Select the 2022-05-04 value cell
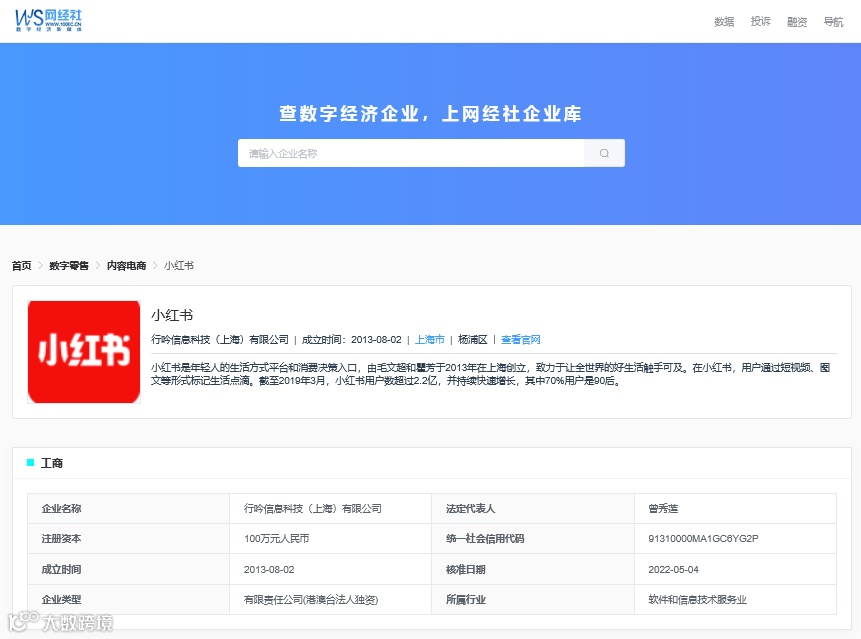861x639 pixels. pos(735,569)
